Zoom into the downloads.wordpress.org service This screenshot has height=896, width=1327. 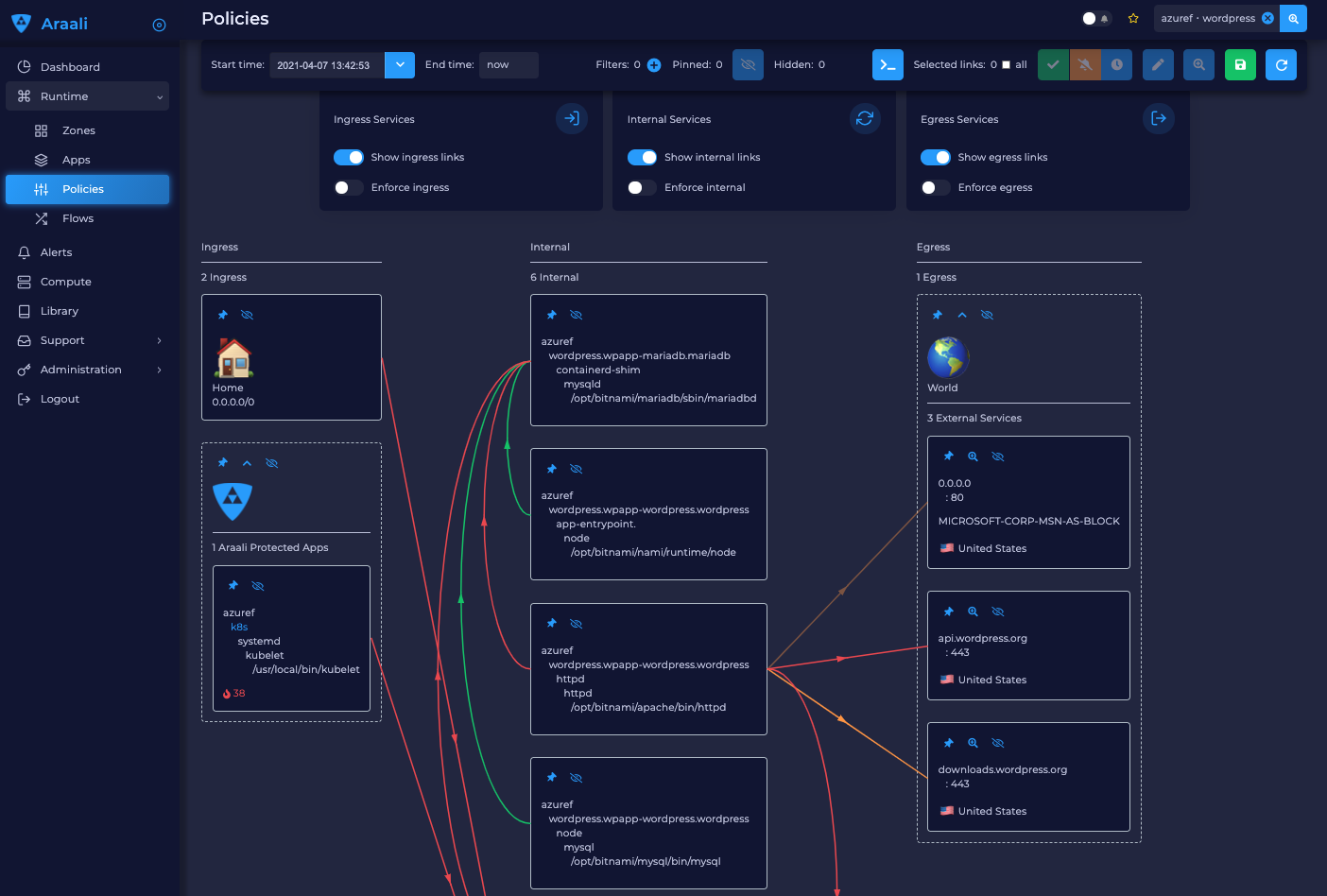973,743
